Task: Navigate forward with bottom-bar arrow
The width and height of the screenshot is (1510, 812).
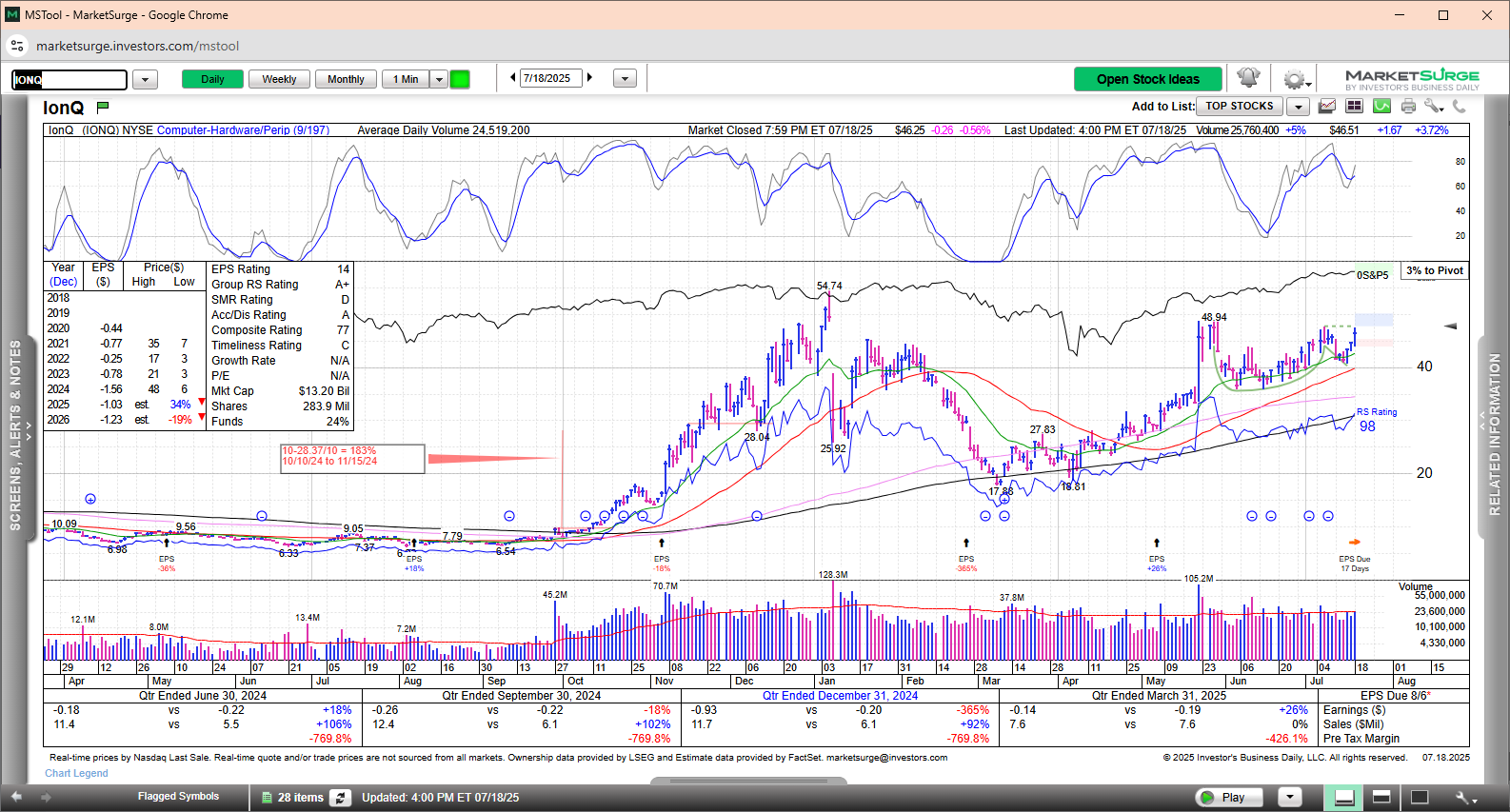Action: 46,797
